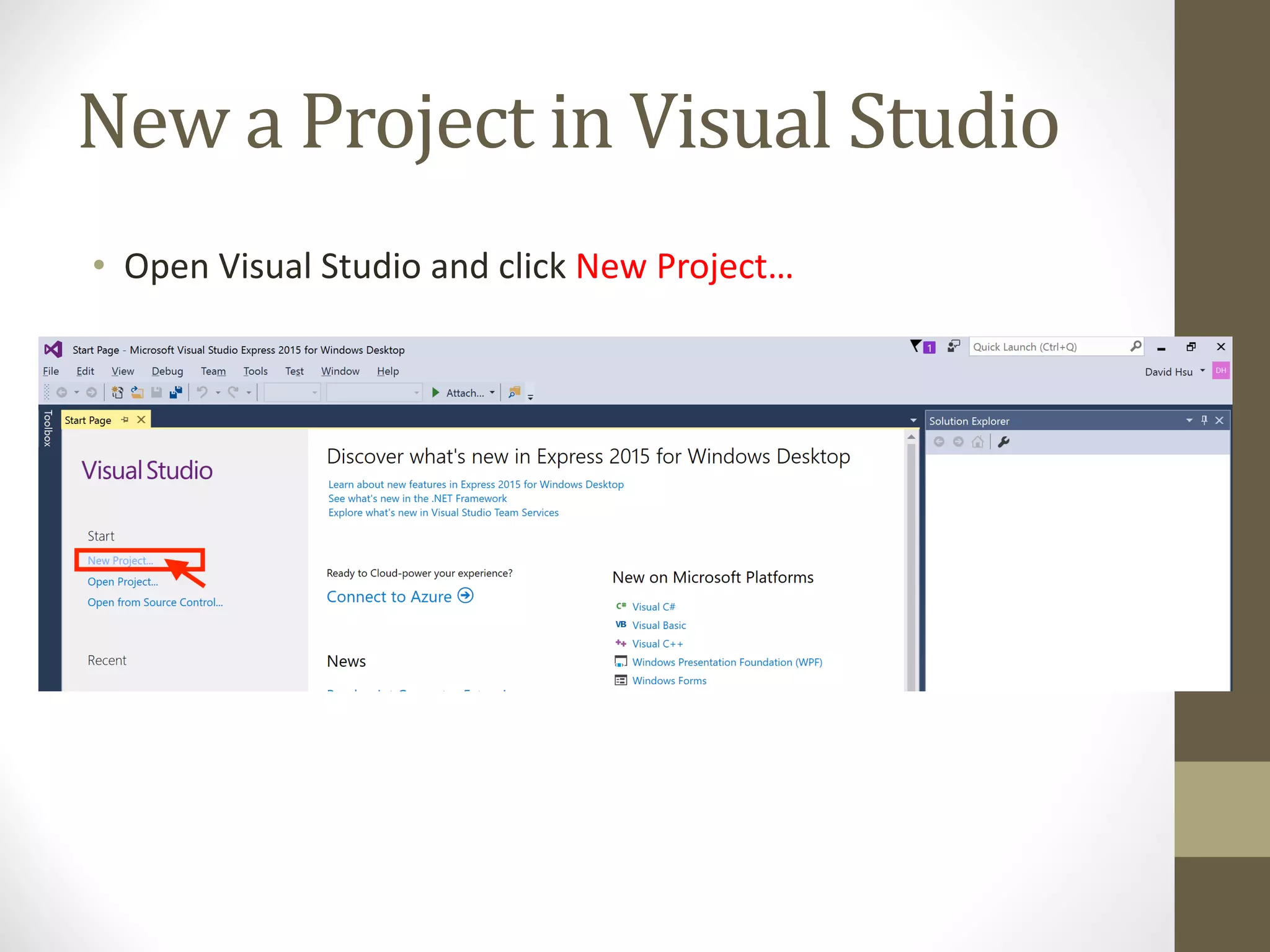The image size is (1270, 952).
Task: Open Solution Explorer window position dropdown
Action: [1189, 420]
